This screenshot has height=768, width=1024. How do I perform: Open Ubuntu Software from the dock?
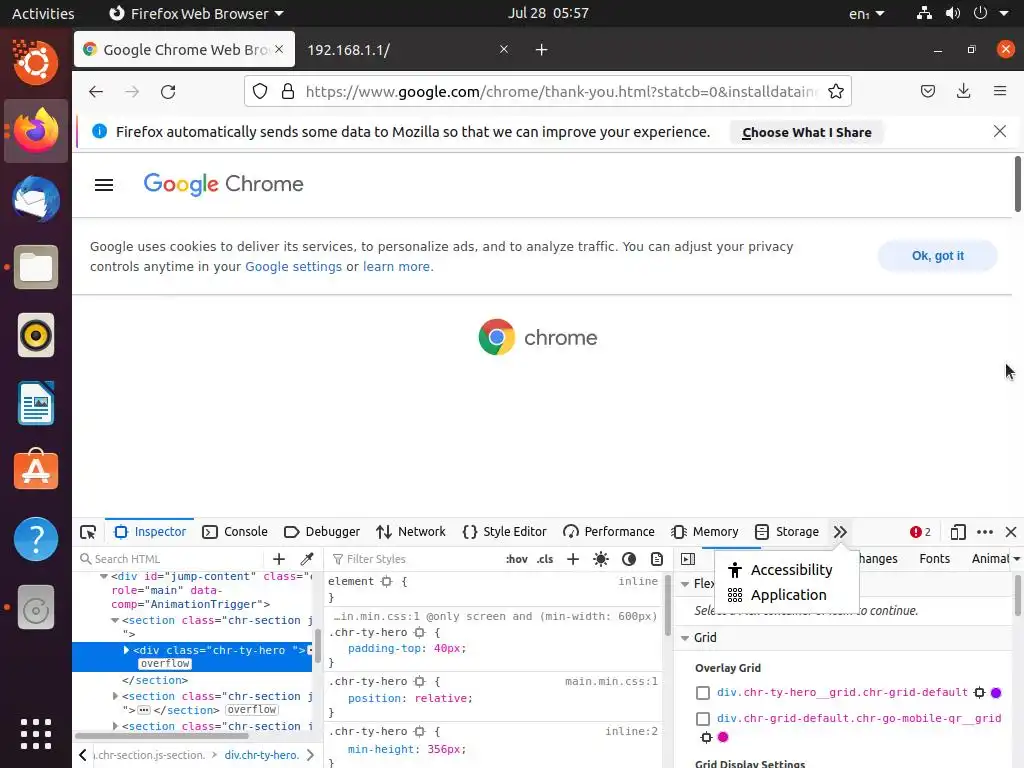[36, 471]
